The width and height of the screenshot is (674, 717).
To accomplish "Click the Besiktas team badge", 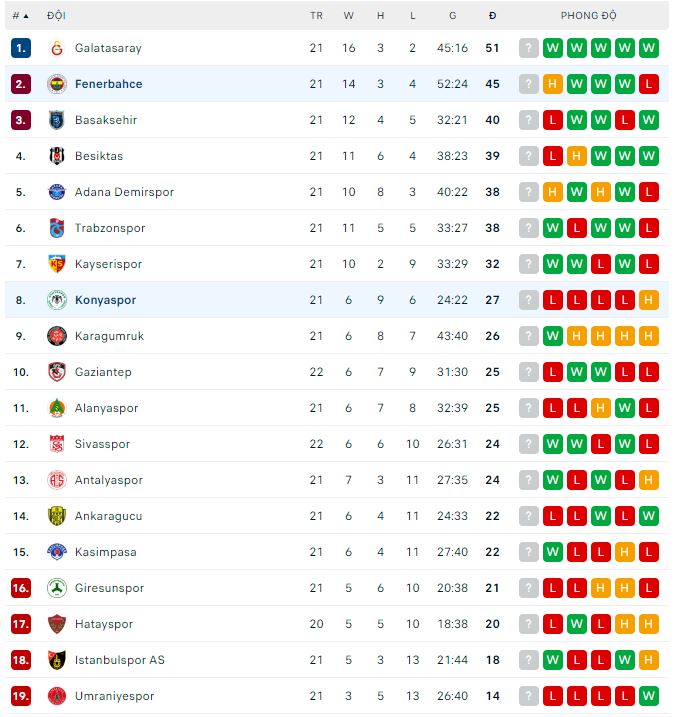I will 56,156.
